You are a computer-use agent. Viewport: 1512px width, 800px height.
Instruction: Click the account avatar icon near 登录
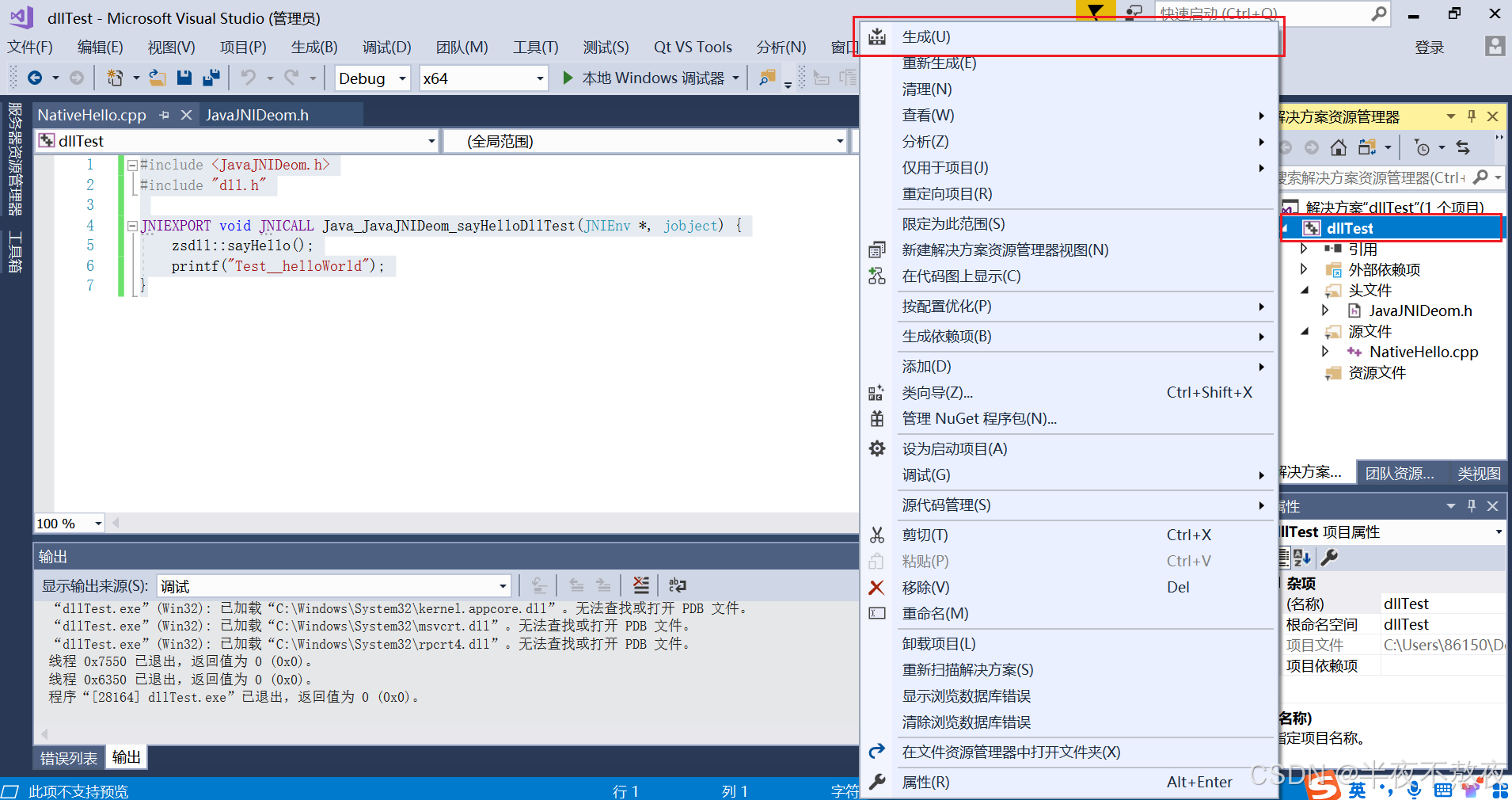pyautogui.click(x=1495, y=46)
